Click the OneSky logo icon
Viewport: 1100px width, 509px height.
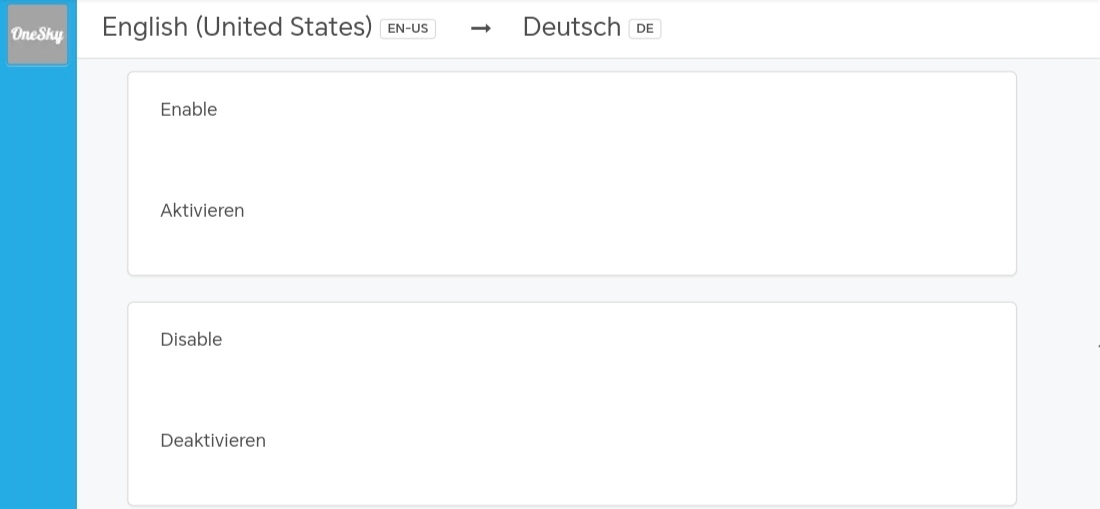click(x=37, y=35)
